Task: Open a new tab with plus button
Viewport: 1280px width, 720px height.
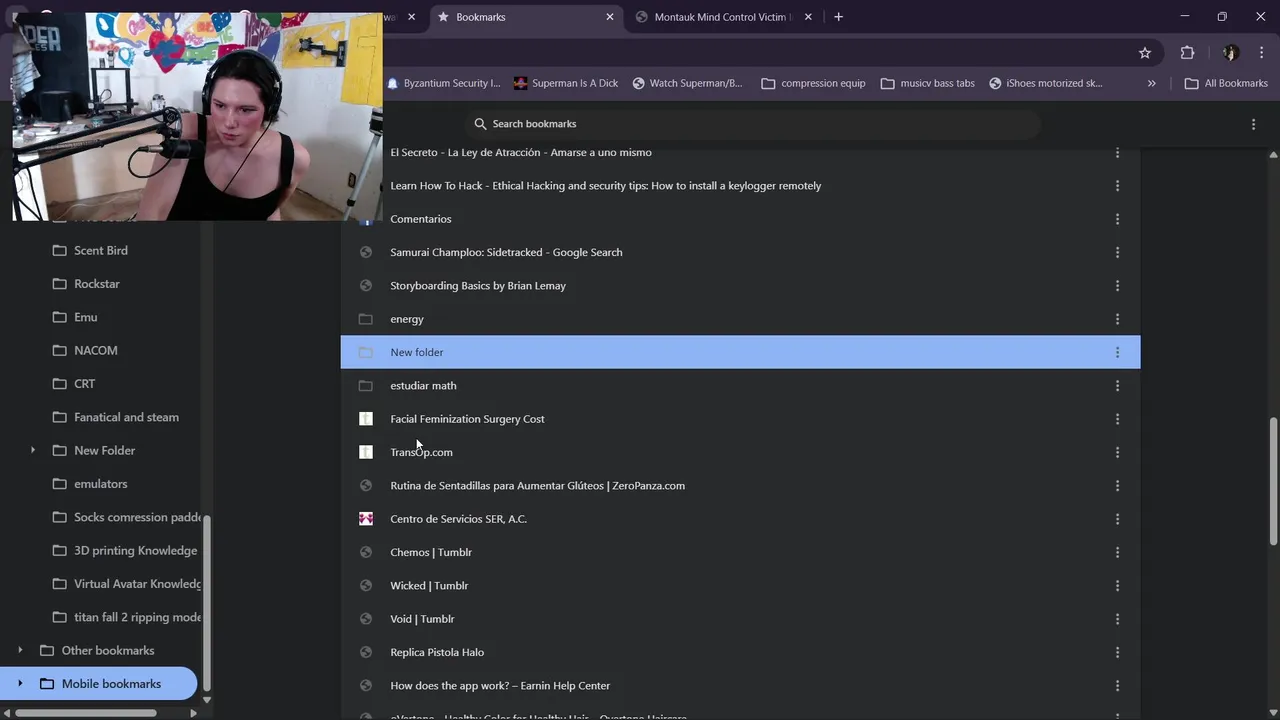Action: (x=838, y=17)
